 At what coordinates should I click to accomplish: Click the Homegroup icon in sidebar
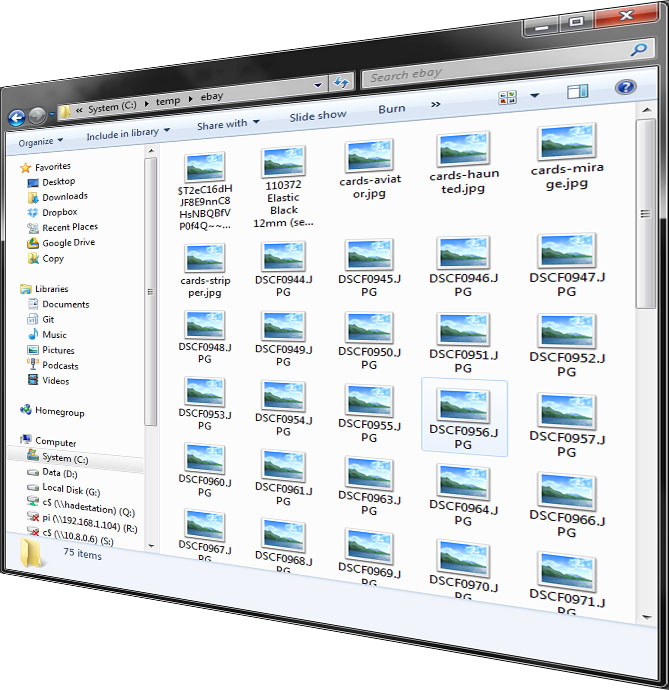point(27,411)
